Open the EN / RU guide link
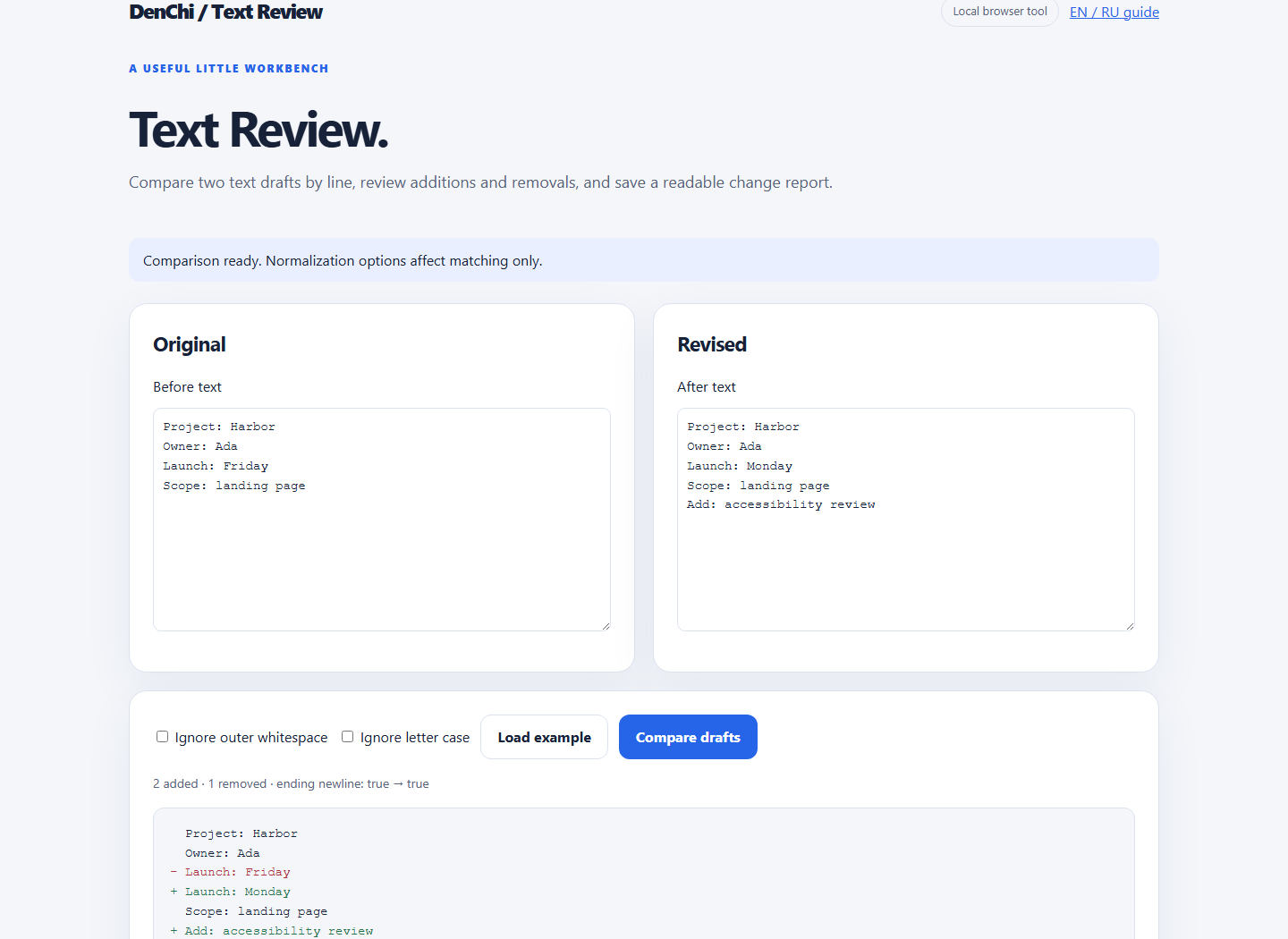This screenshot has height=939, width=1288. 1114,12
